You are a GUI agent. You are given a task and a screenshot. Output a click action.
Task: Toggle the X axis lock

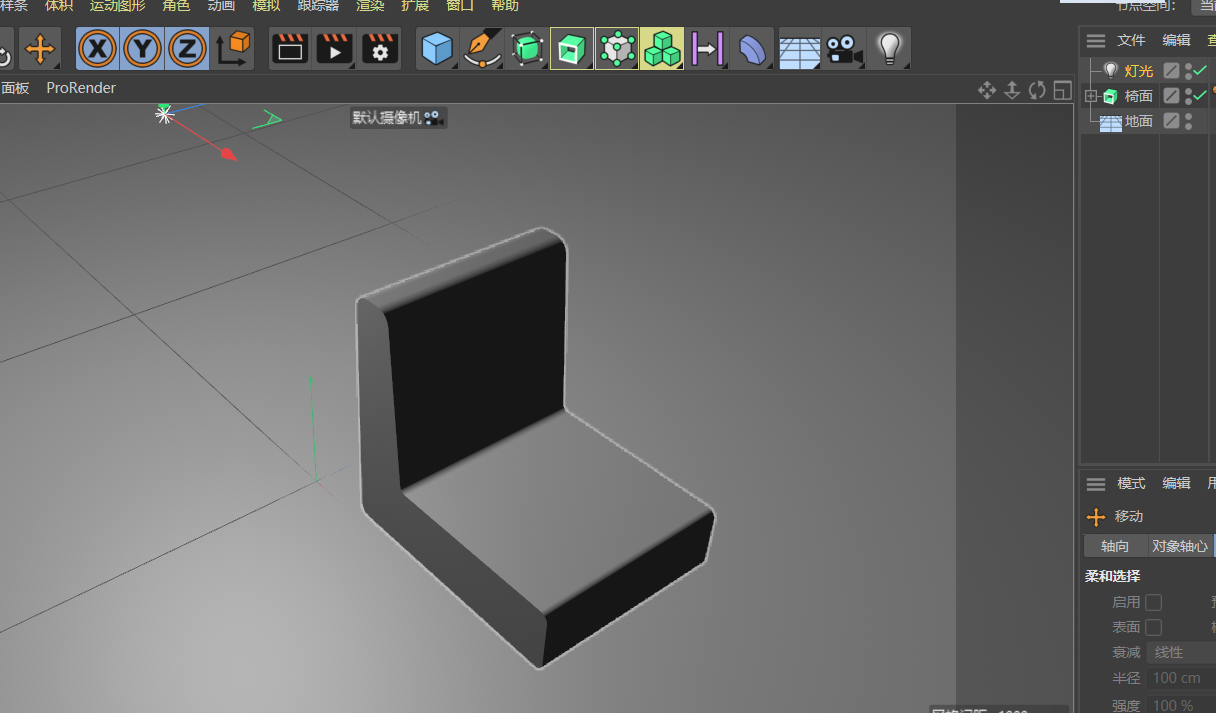click(x=98, y=48)
